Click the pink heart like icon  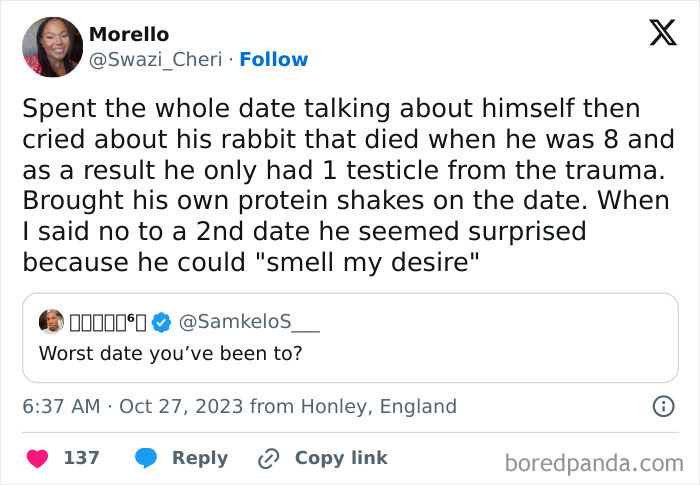(x=37, y=458)
